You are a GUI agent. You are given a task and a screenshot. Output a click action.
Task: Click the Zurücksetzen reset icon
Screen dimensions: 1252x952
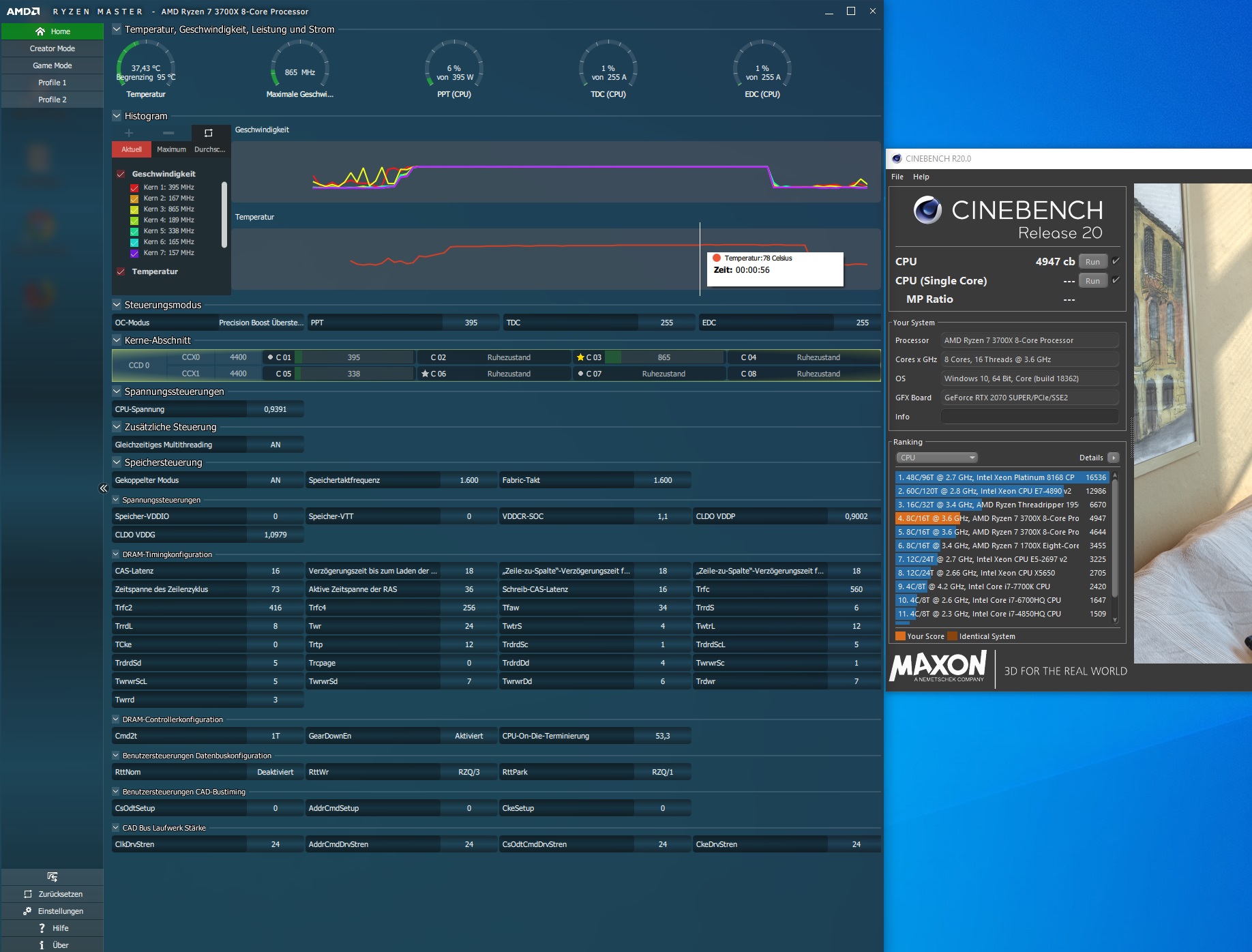click(28, 894)
